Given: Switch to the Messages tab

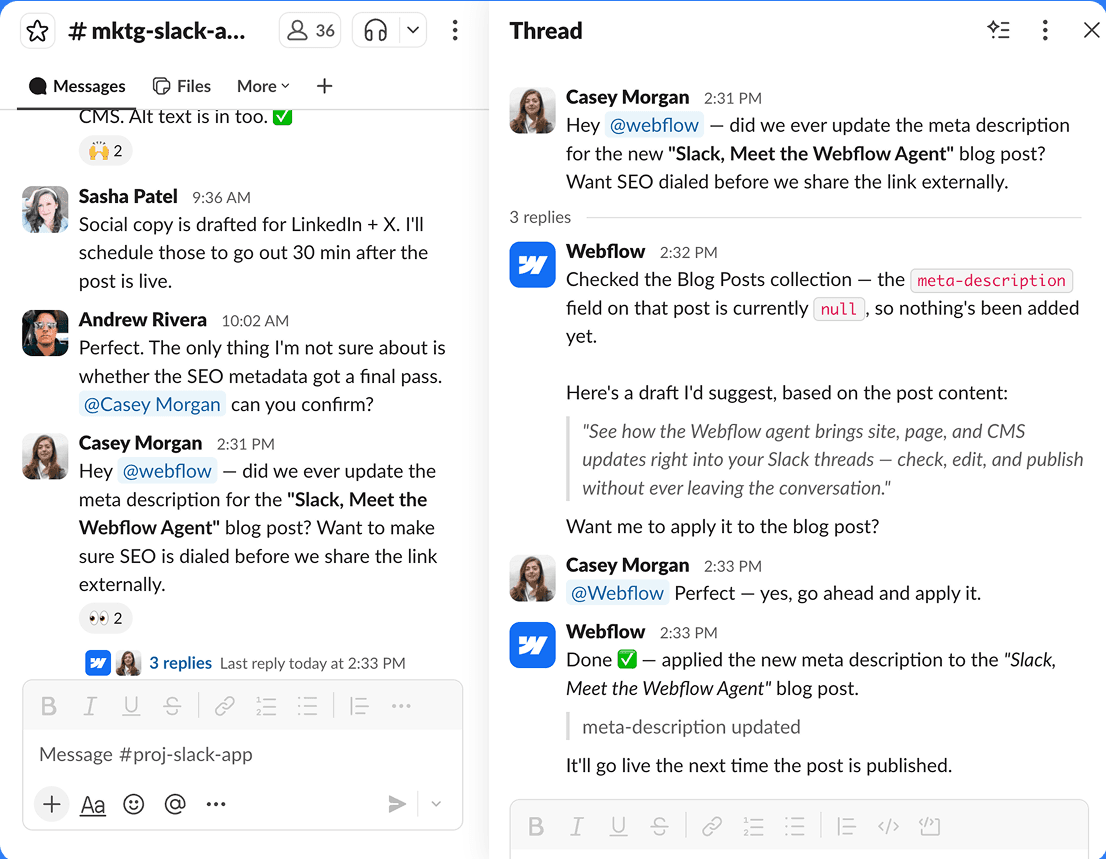Looking at the screenshot, I should point(77,86).
